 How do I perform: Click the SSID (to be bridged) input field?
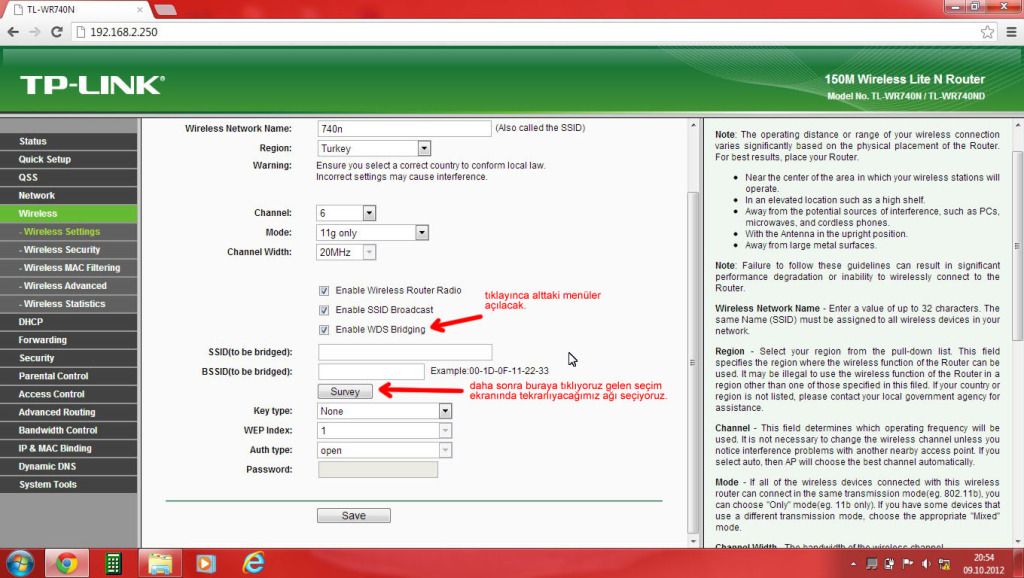(405, 352)
